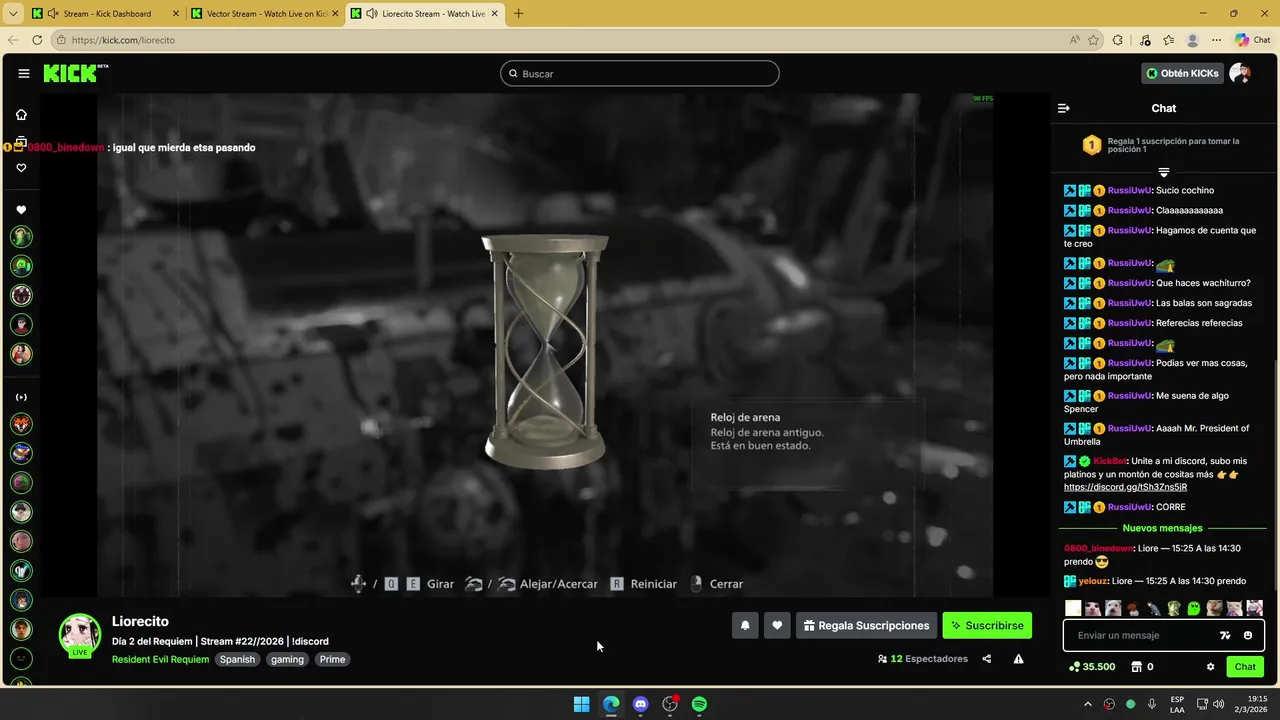Reload the page

(37, 40)
